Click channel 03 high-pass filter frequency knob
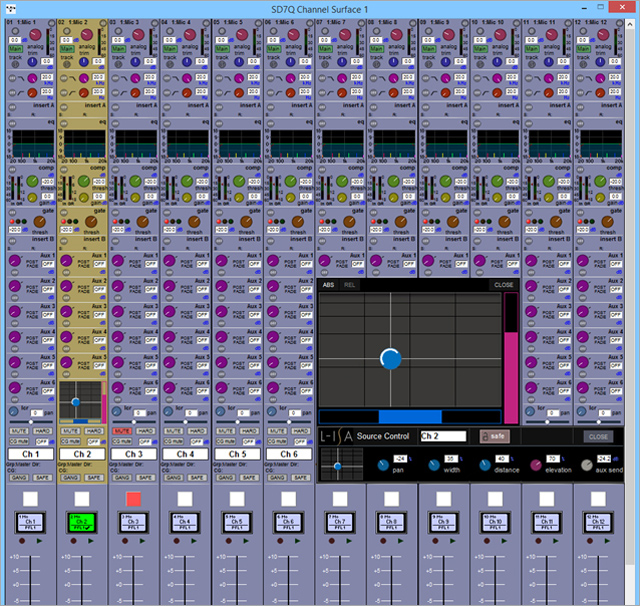 pos(135,93)
